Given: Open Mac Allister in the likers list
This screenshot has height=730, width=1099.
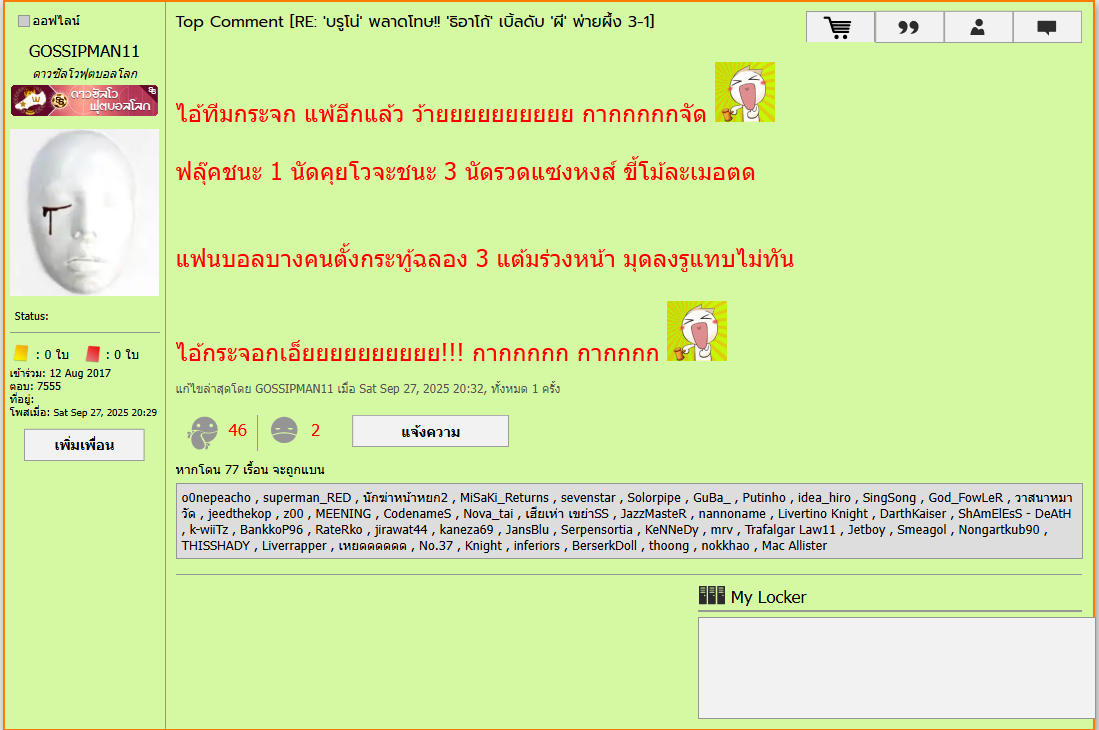Looking at the screenshot, I should pos(794,545).
